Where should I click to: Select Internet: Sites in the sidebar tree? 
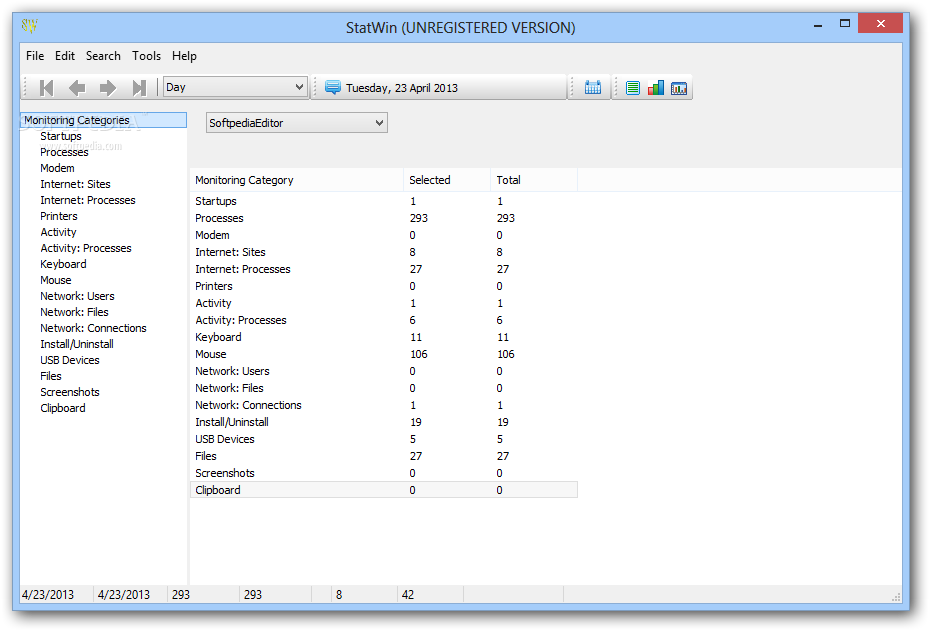[75, 184]
